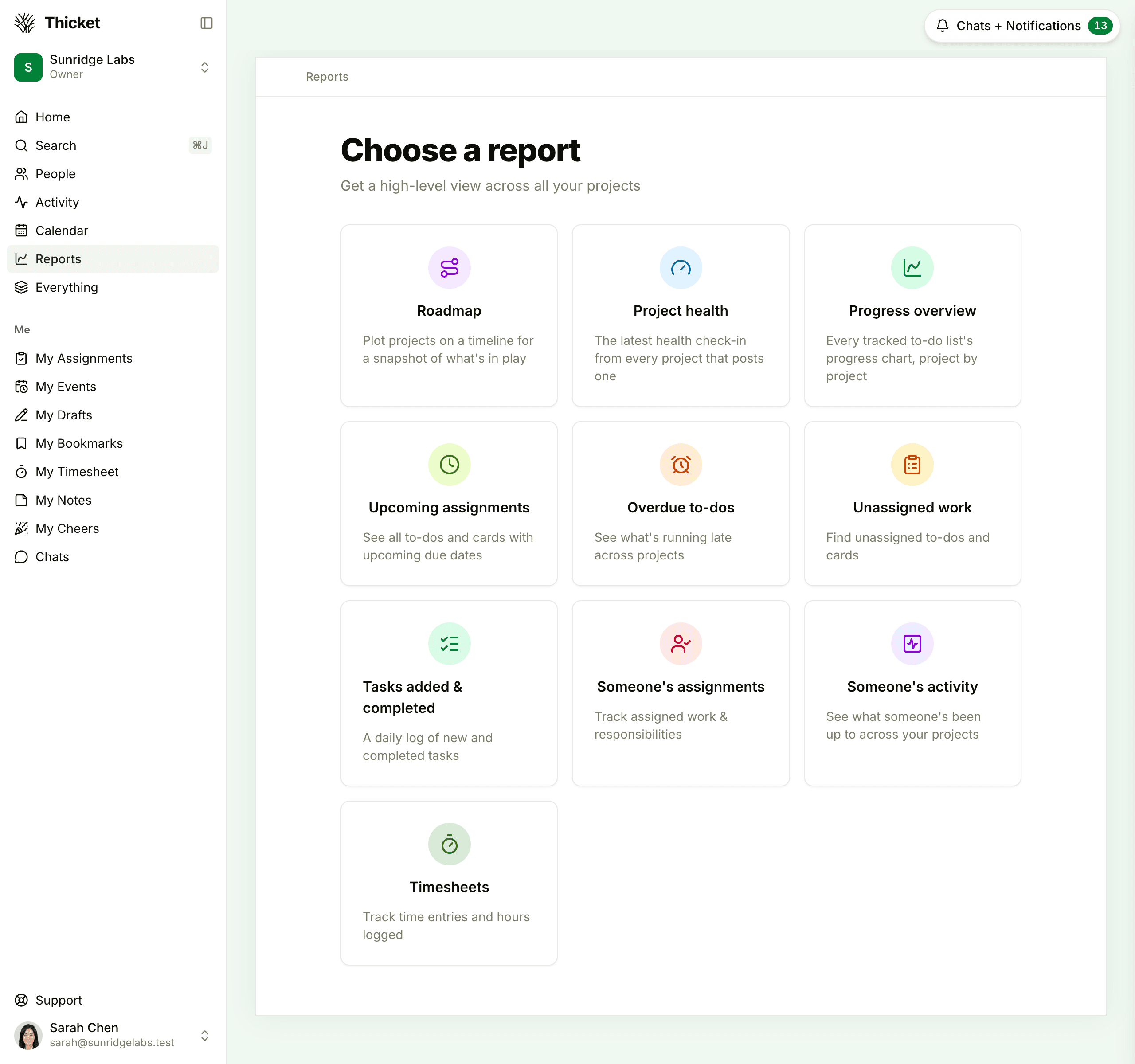Click the Someone's activity pulse icon
Image resolution: width=1135 pixels, height=1064 pixels.
point(912,644)
